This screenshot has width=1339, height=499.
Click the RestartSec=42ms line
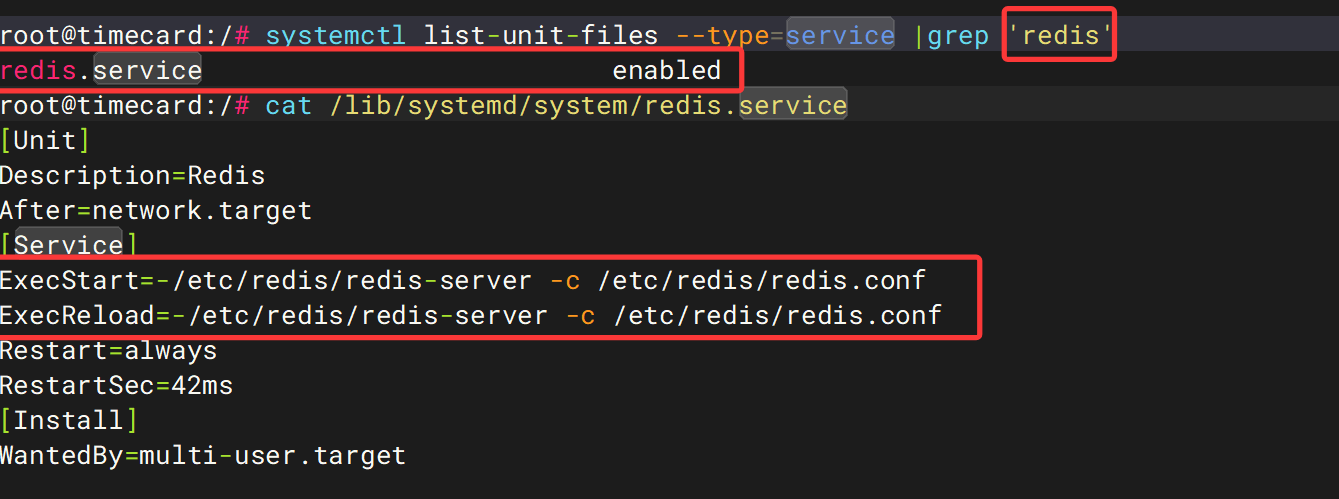[x=116, y=386]
